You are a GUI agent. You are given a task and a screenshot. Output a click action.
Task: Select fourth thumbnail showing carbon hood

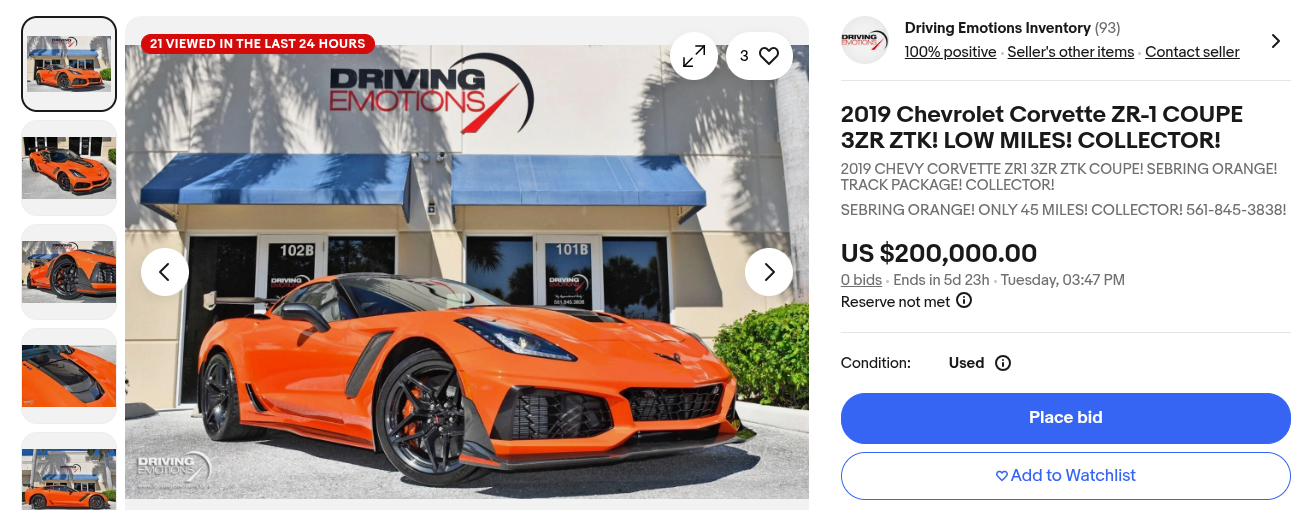tap(69, 376)
